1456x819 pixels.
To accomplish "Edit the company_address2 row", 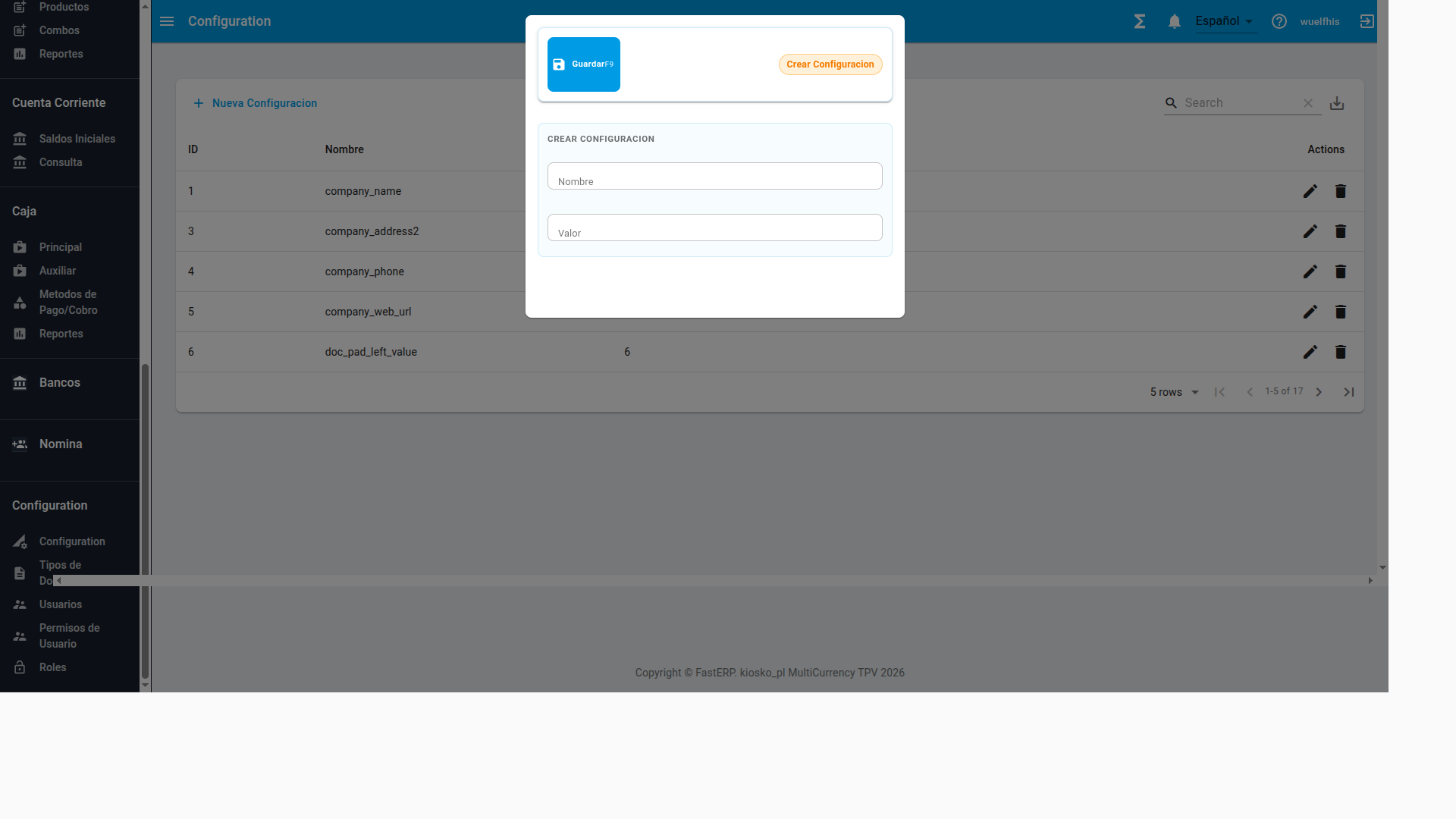I will 1310,231.
